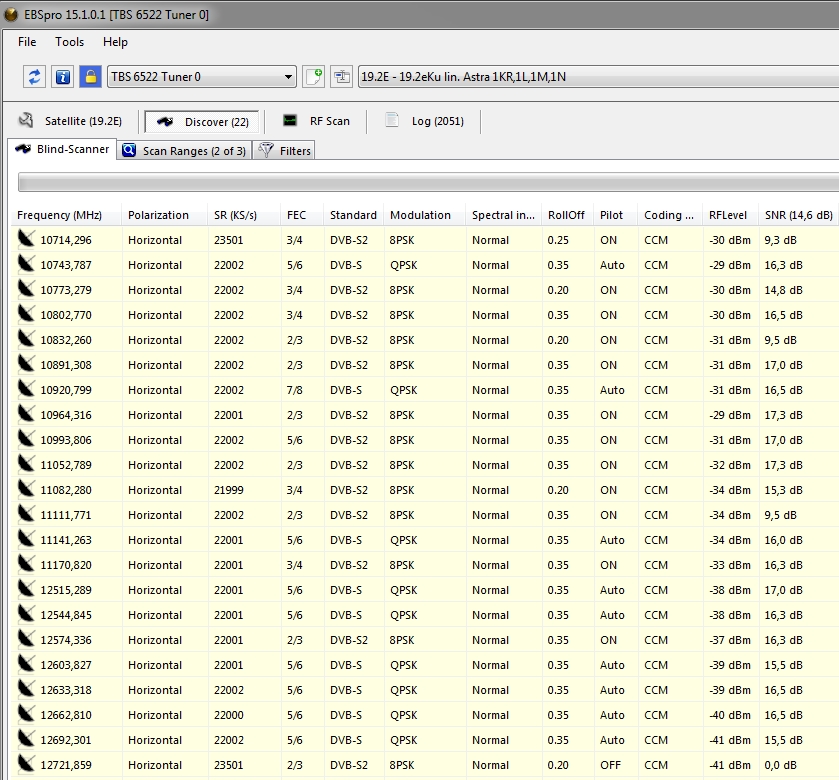Open the RF Scan view
The width and height of the screenshot is (839, 780).
pos(317,121)
